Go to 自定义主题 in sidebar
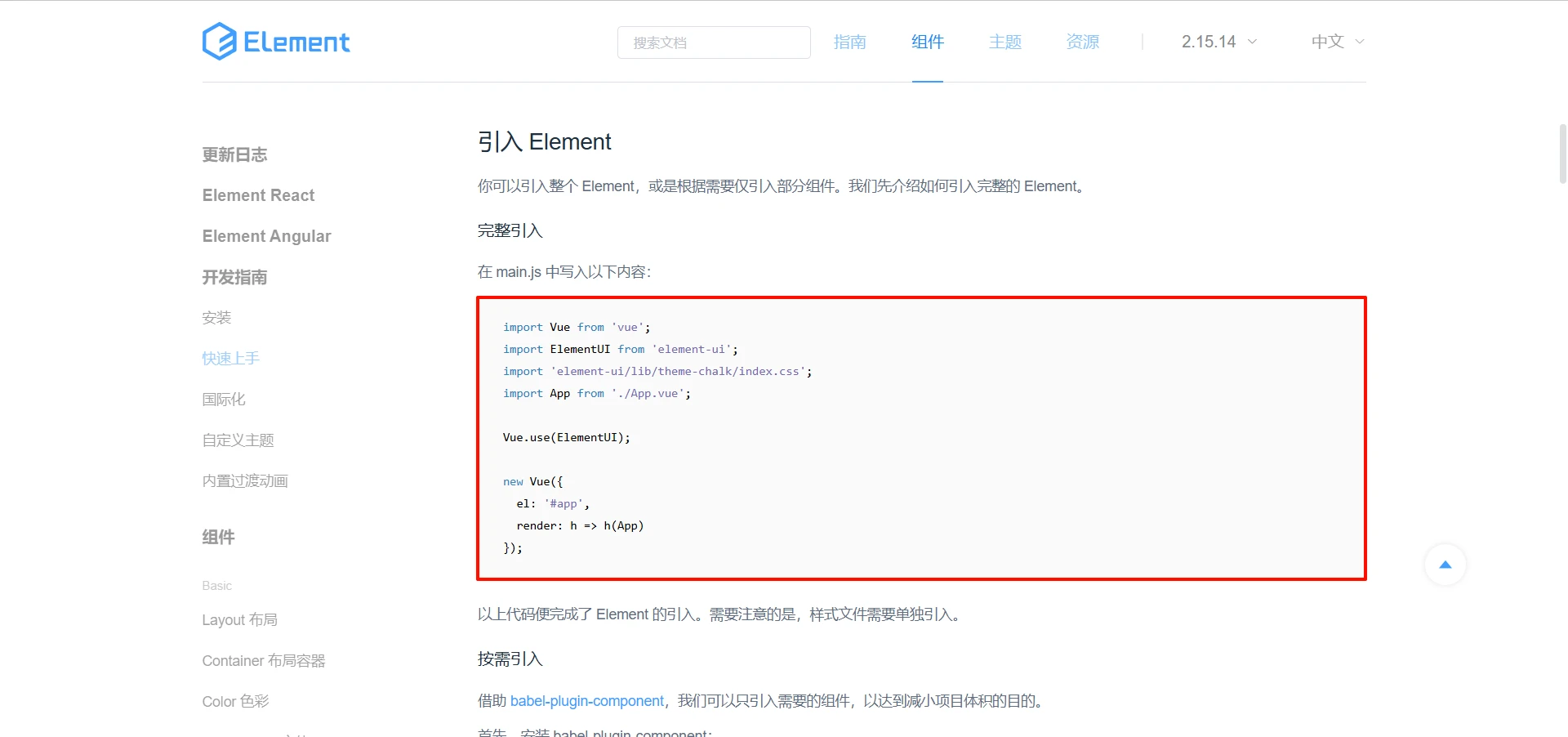 tap(238, 440)
